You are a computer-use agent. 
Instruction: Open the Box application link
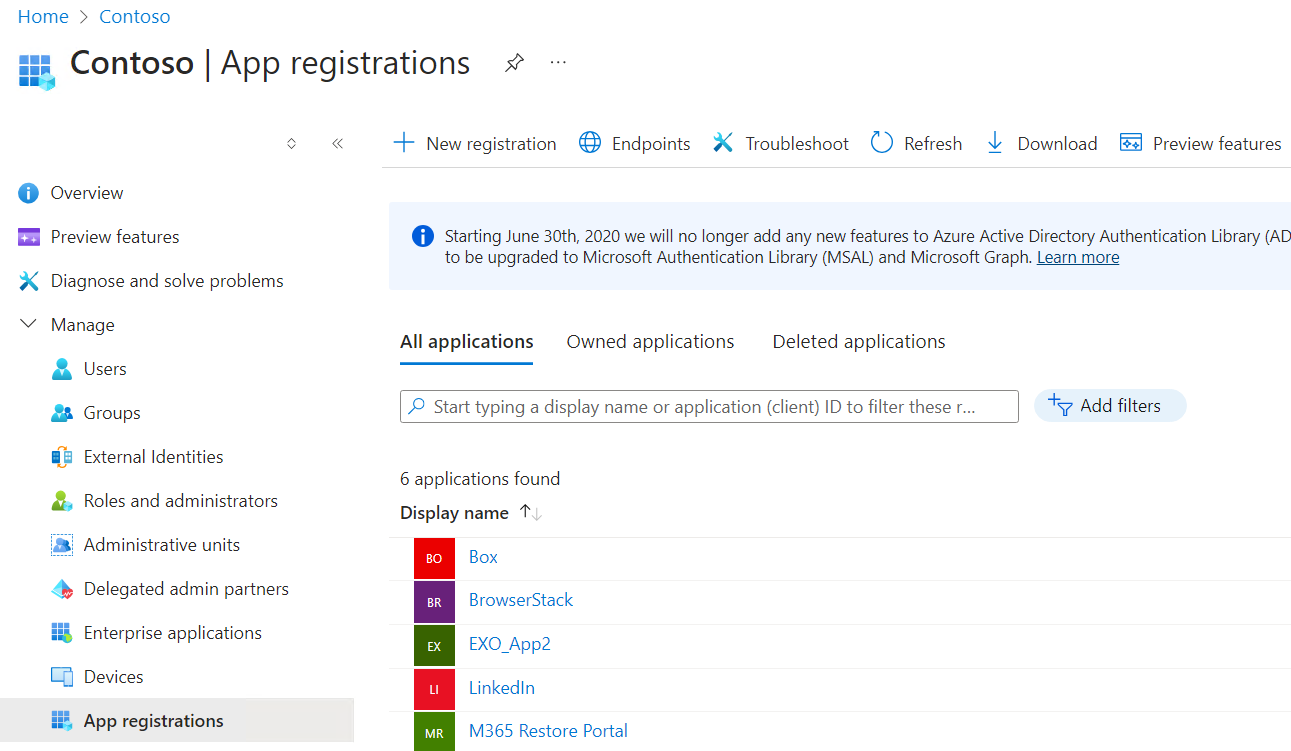click(483, 557)
